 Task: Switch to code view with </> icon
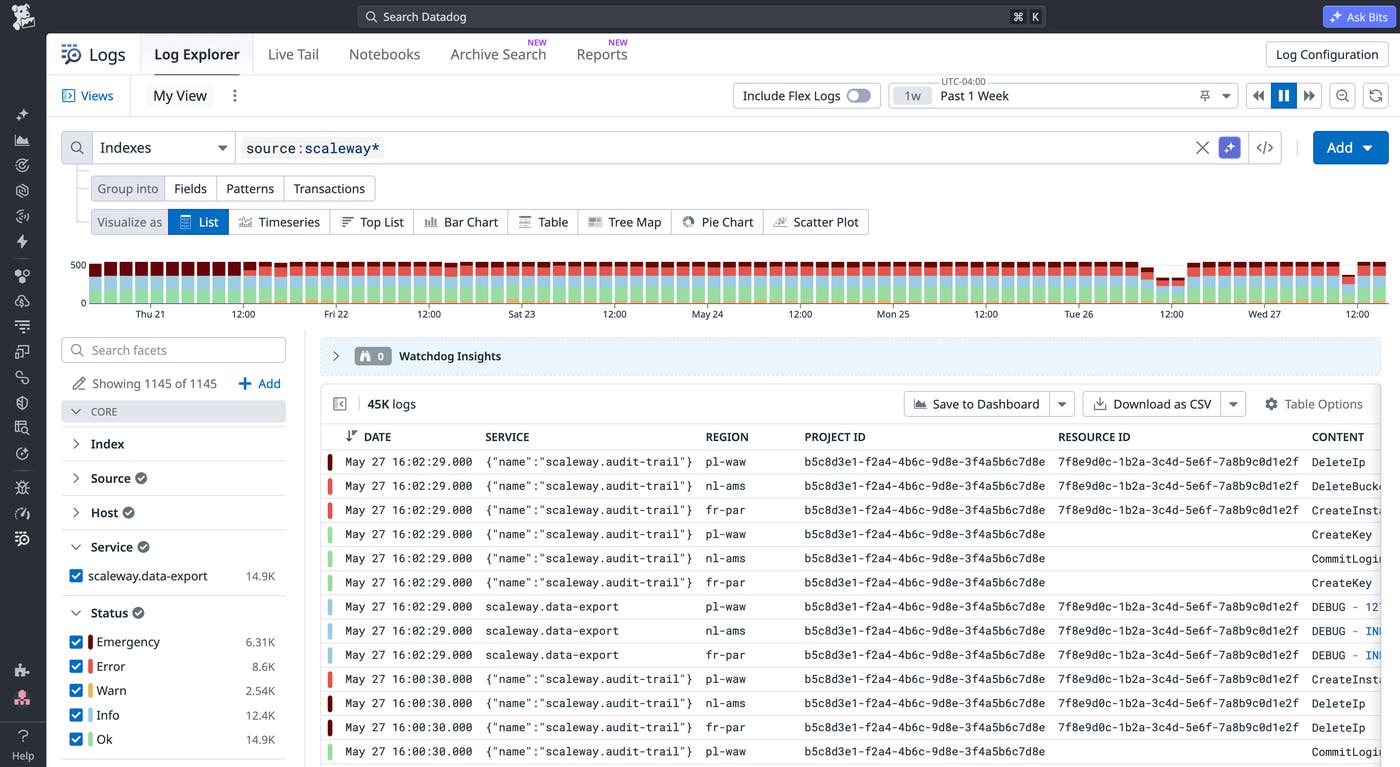point(1265,148)
